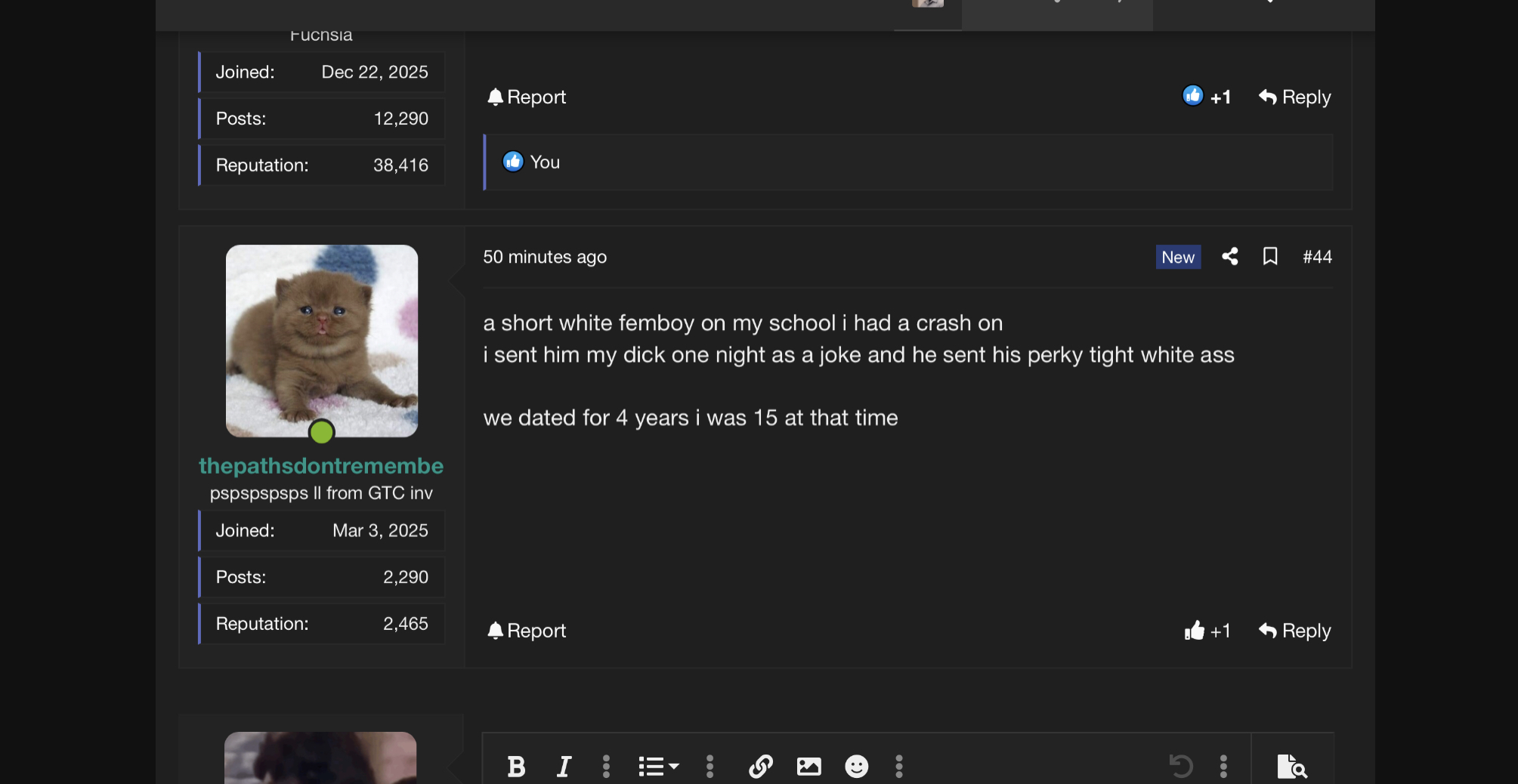Click the 'Reputation: 2,465' stat row
The width and height of the screenshot is (1518, 784).
pos(322,624)
